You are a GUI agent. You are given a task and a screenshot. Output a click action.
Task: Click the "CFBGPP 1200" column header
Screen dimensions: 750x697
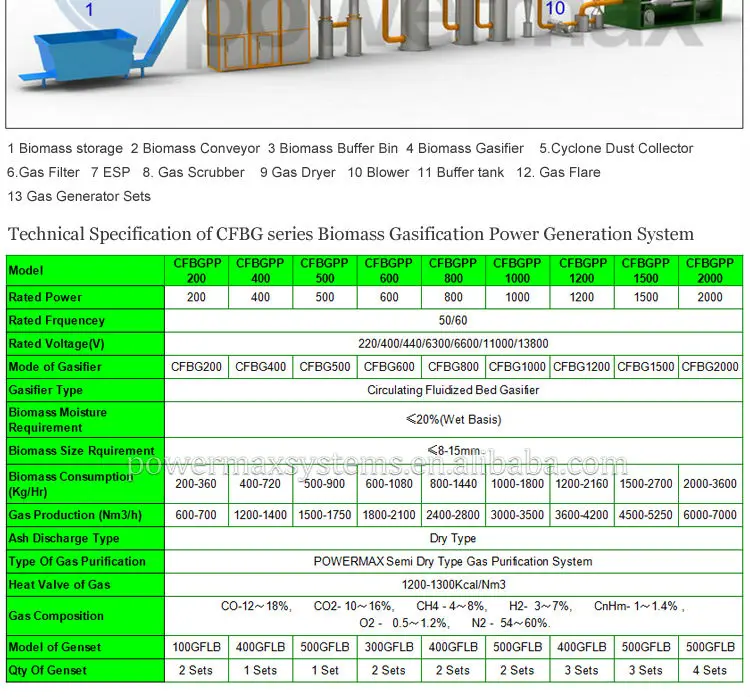(x=582, y=271)
